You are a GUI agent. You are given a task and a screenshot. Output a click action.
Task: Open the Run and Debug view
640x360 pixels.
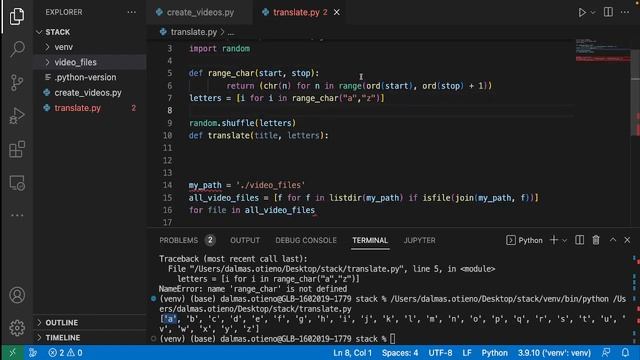click(17, 116)
